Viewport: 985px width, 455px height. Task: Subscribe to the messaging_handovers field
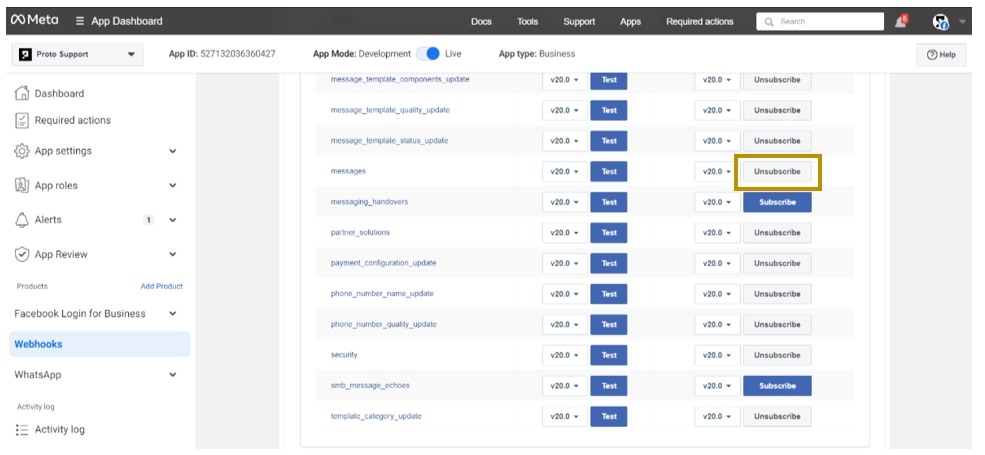[777, 202]
